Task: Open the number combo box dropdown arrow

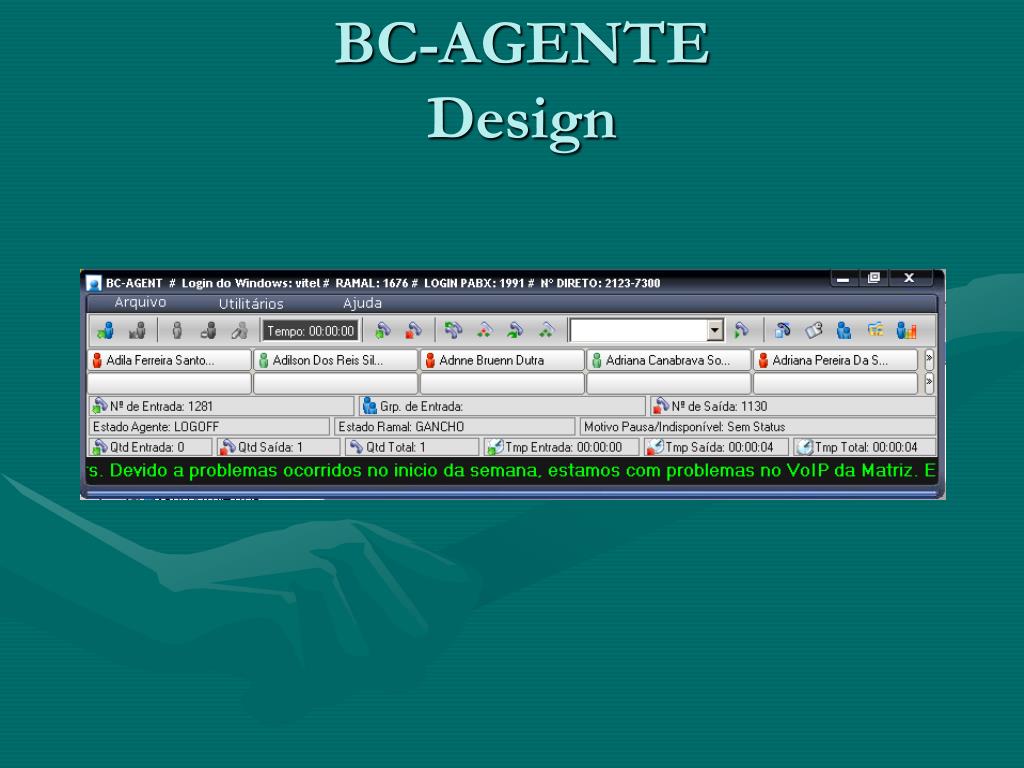Action: pos(715,330)
